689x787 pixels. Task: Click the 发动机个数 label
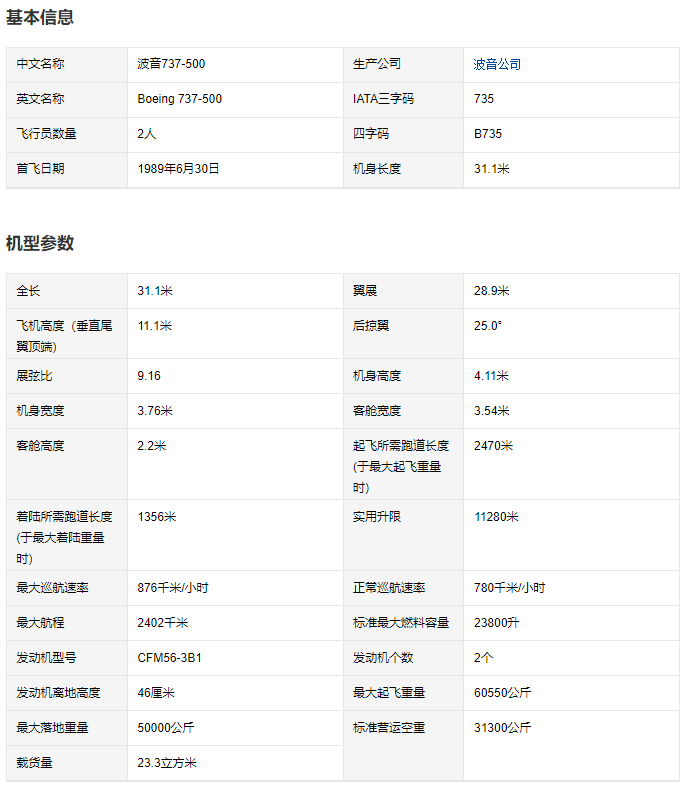tap(383, 658)
